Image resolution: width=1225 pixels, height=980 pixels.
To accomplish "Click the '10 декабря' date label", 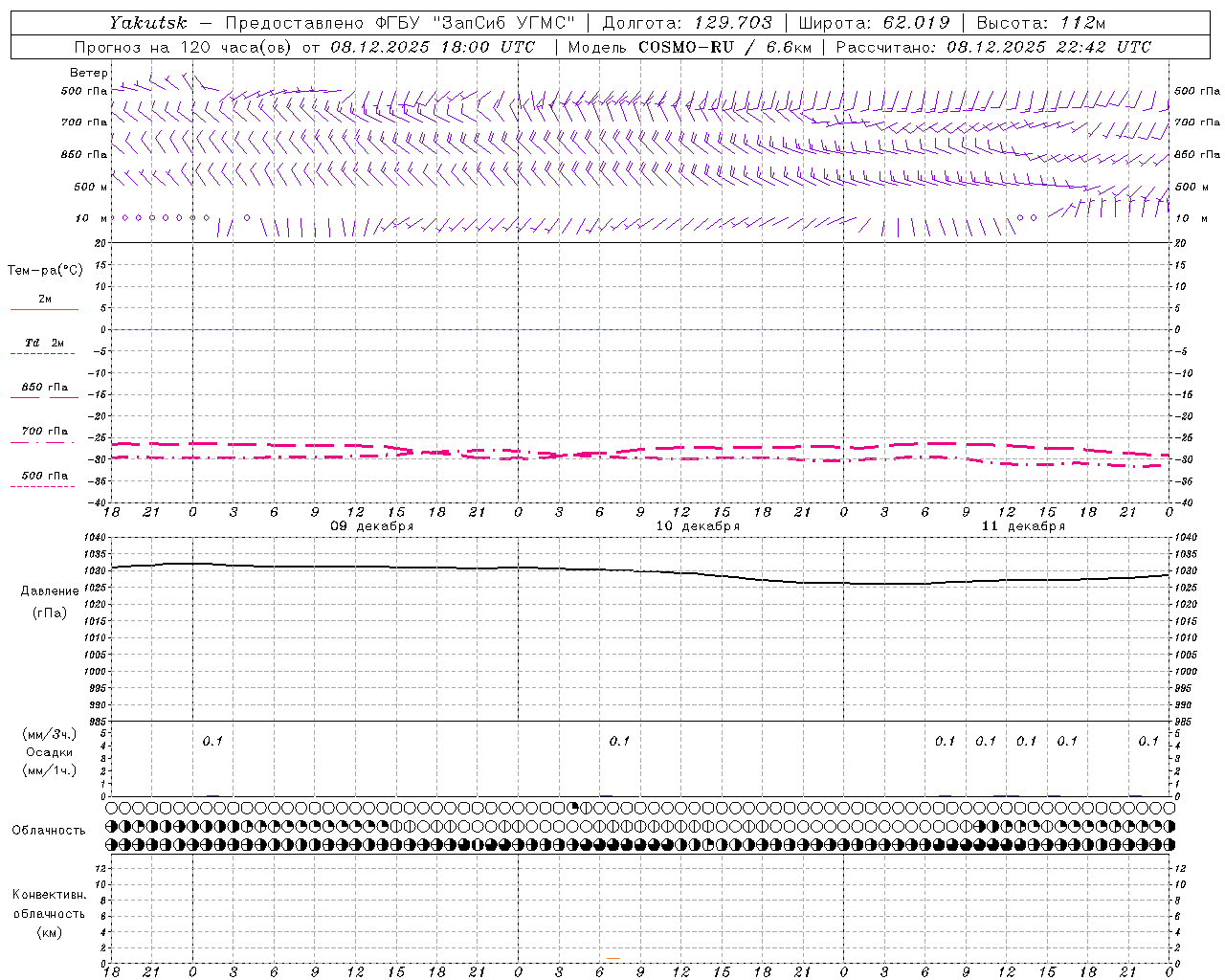I will 698,526.
